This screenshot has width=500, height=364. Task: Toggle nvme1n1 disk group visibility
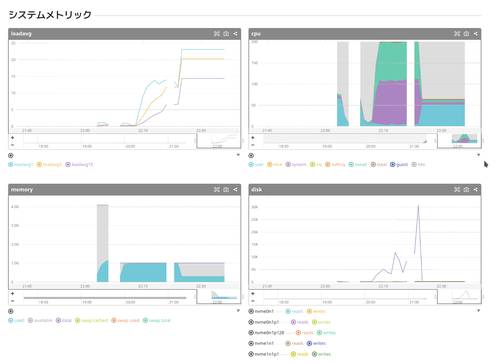point(261,343)
